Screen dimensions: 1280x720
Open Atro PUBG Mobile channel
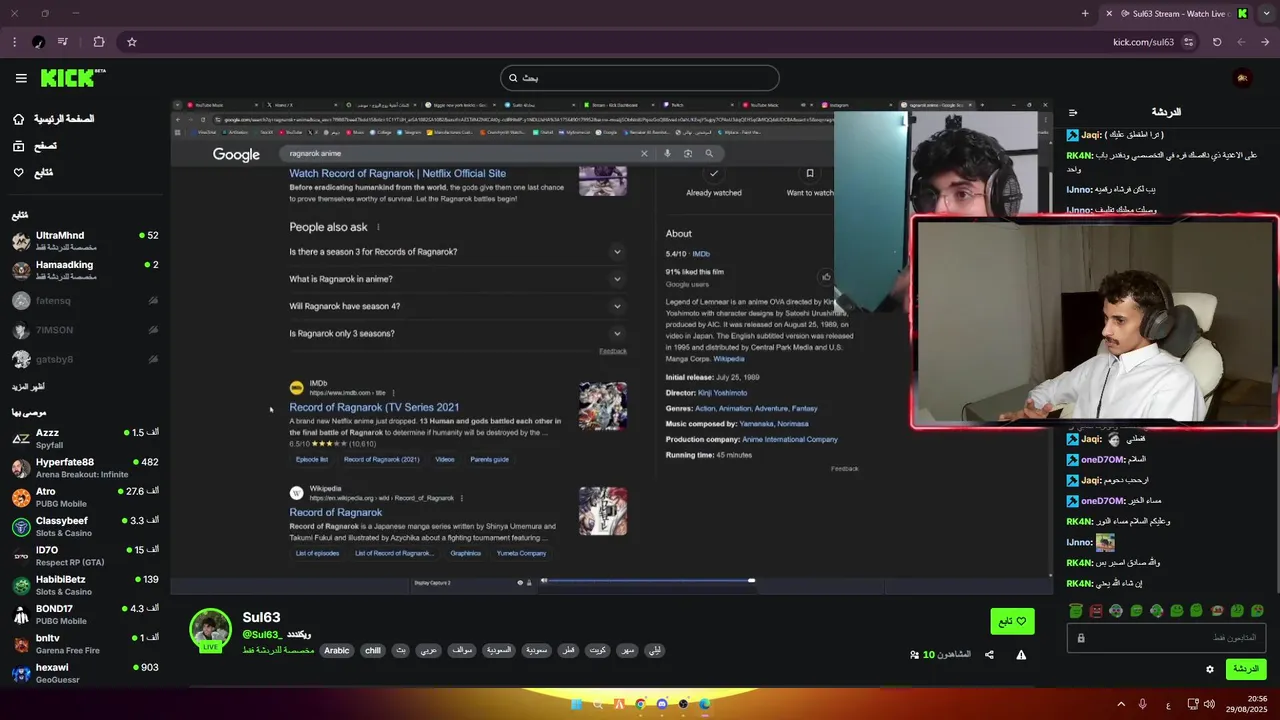click(85, 497)
